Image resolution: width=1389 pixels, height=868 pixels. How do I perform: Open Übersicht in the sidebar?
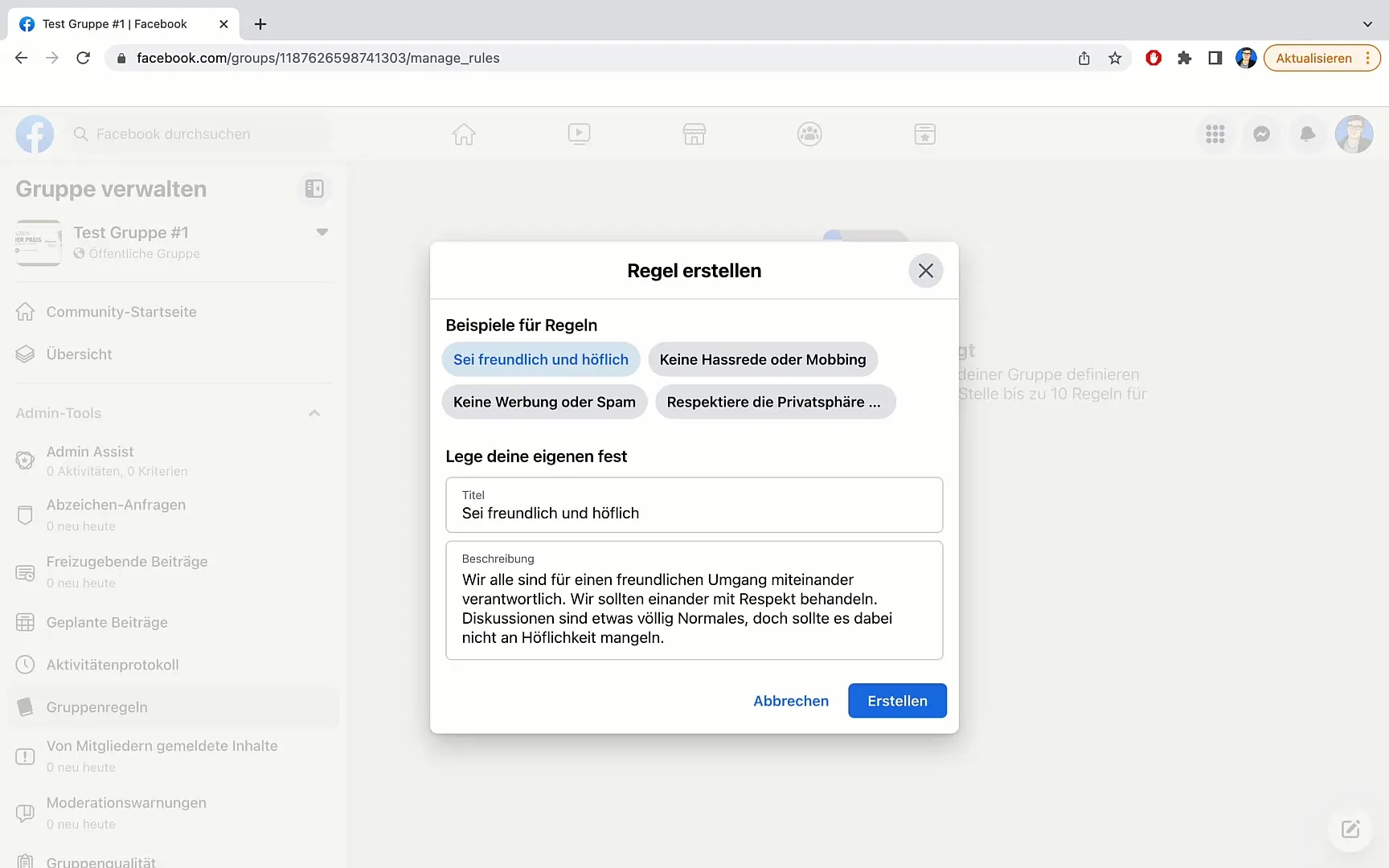pos(174,354)
